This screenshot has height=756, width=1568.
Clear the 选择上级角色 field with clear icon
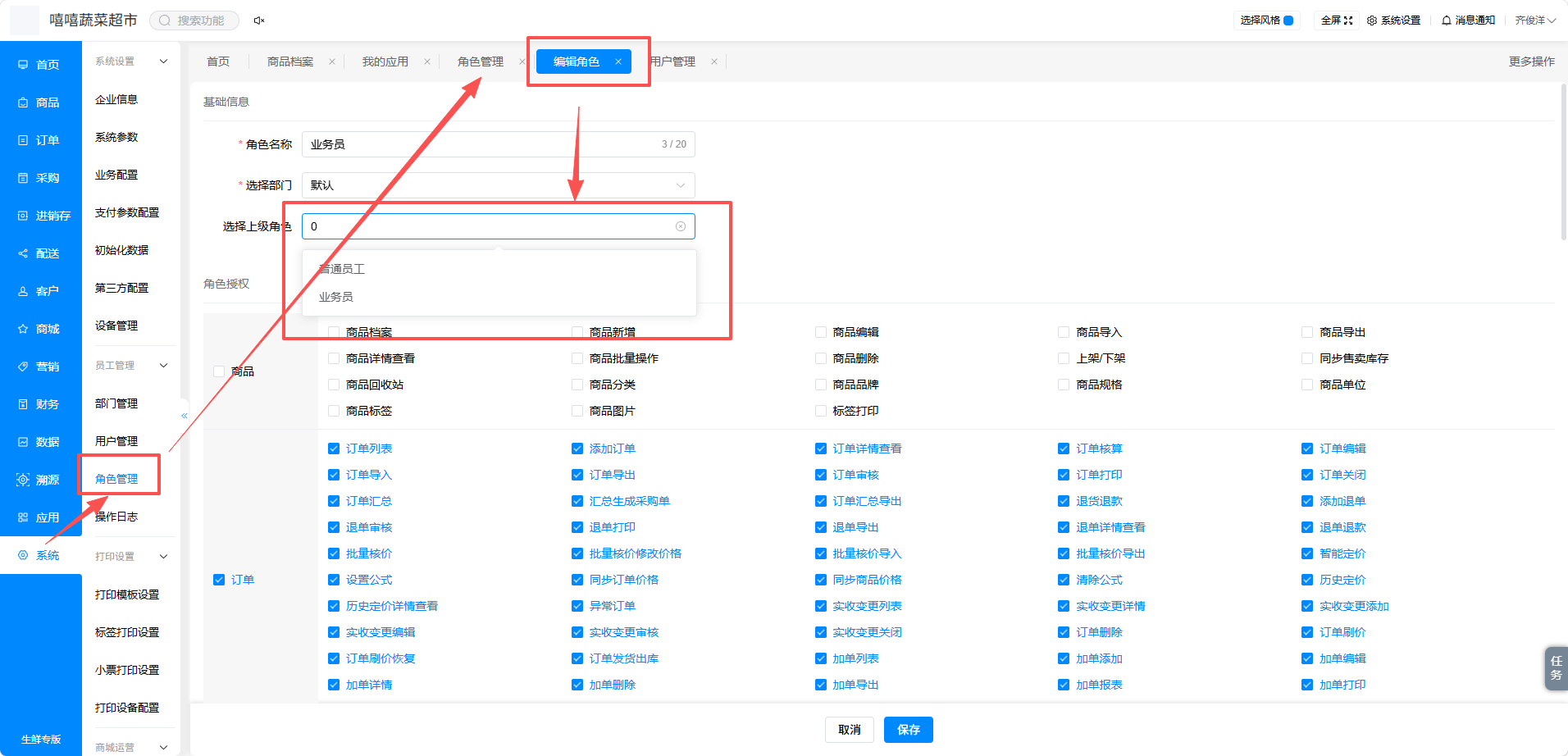[x=681, y=226]
